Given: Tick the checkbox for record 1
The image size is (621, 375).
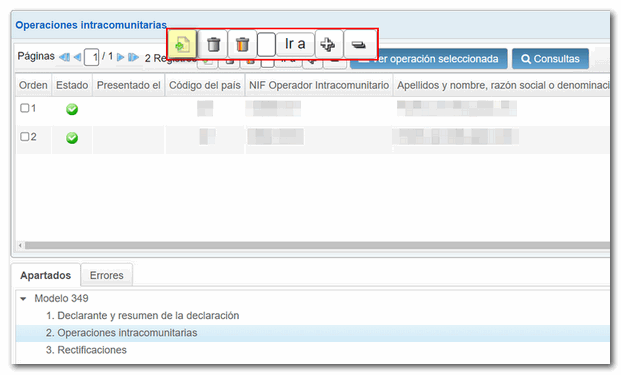Looking at the screenshot, I should 25,108.
